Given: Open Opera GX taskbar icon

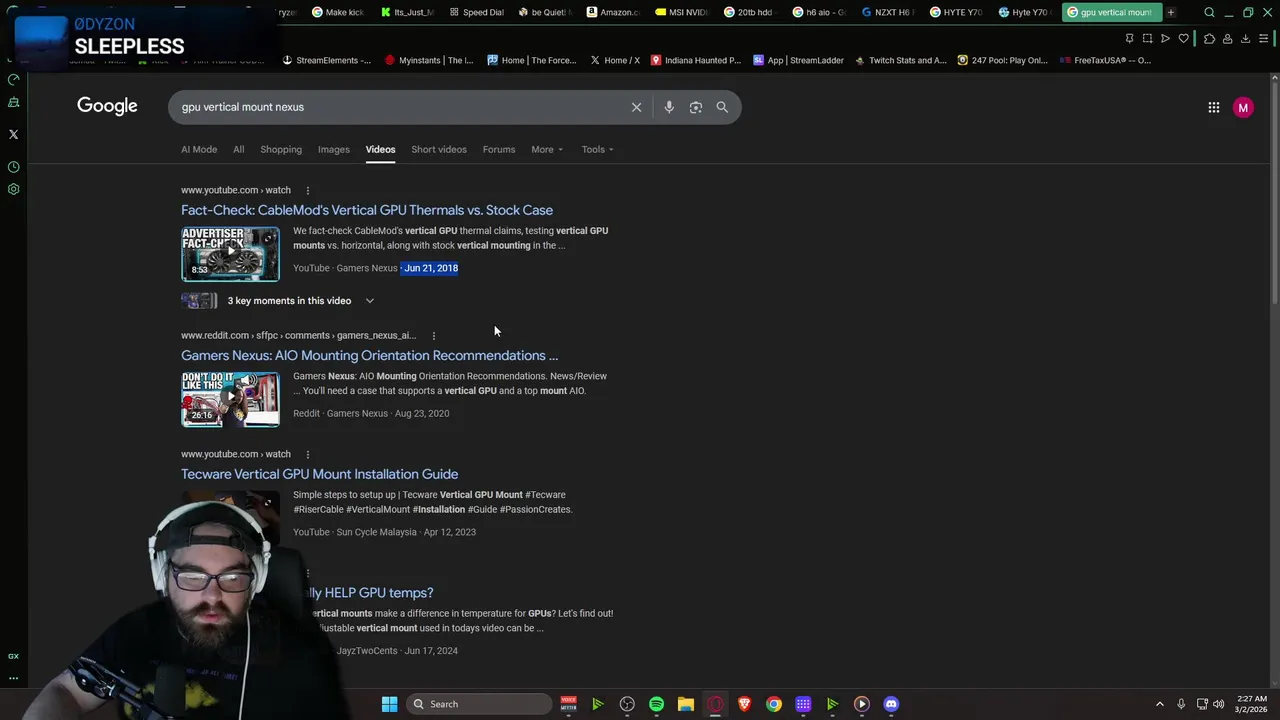Looking at the screenshot, I should pos(715,704).
